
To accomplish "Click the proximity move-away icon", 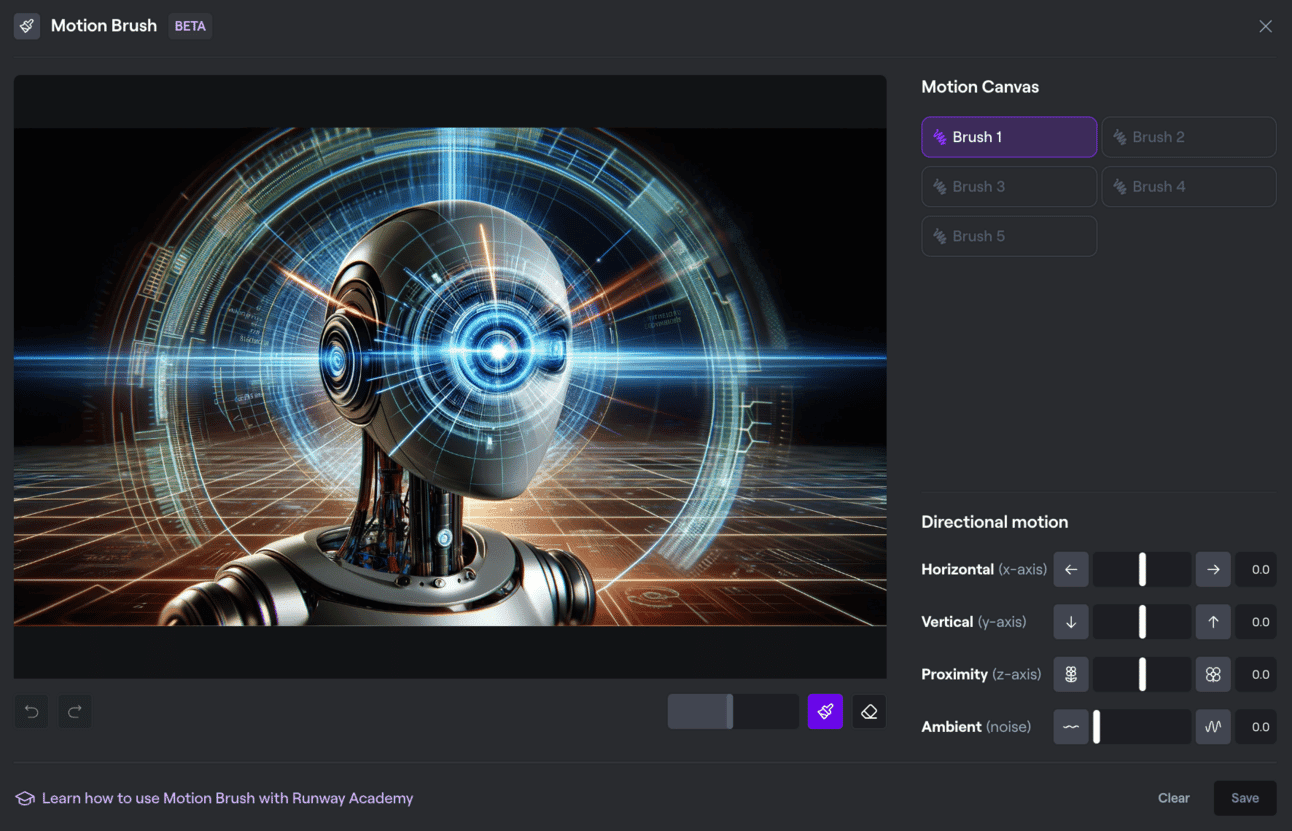I will pyautogui.click(x=1071, y=675).
